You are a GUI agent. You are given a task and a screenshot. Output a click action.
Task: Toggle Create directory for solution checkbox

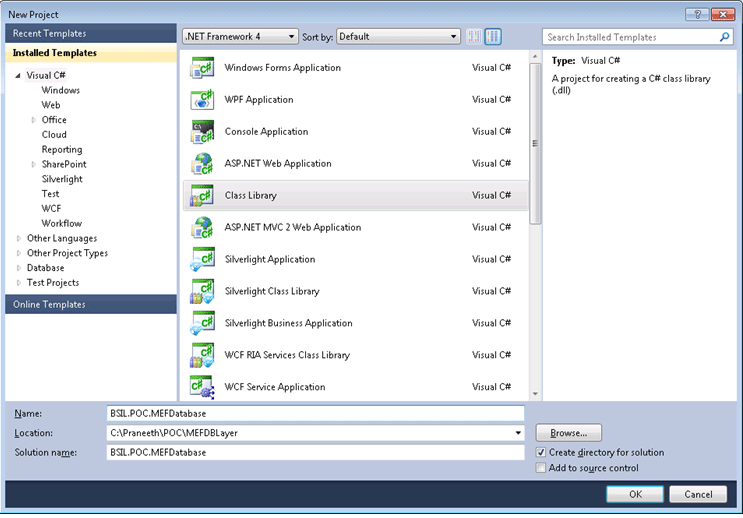tap(541, 452)
